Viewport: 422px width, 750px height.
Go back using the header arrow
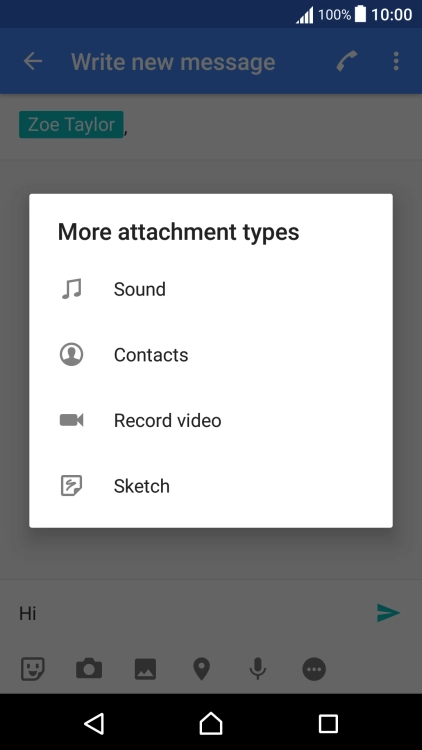click(33, 61)
